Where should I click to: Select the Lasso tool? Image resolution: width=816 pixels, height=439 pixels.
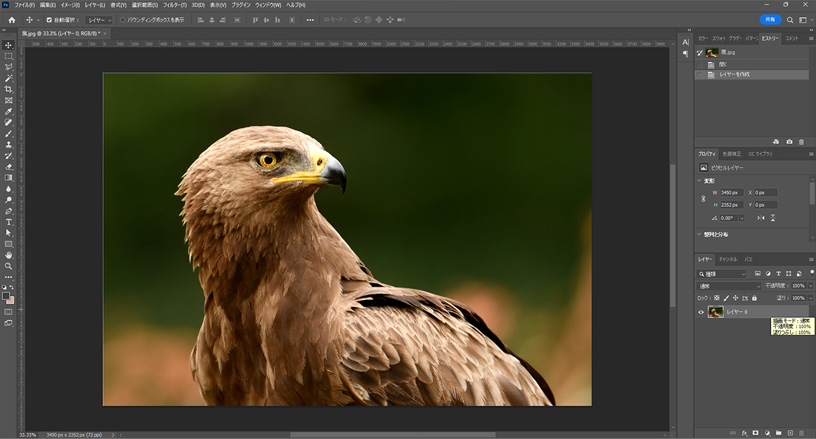(8, 67)
